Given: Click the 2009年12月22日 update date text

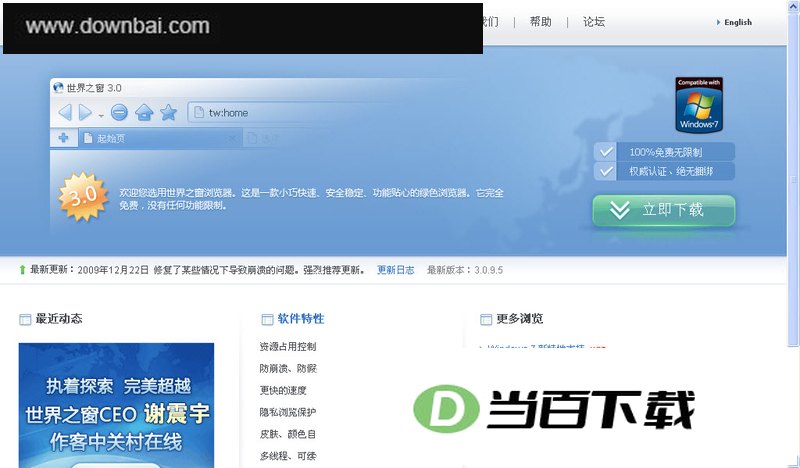Looking at the screenshot, I should click(x=113, y=270).
